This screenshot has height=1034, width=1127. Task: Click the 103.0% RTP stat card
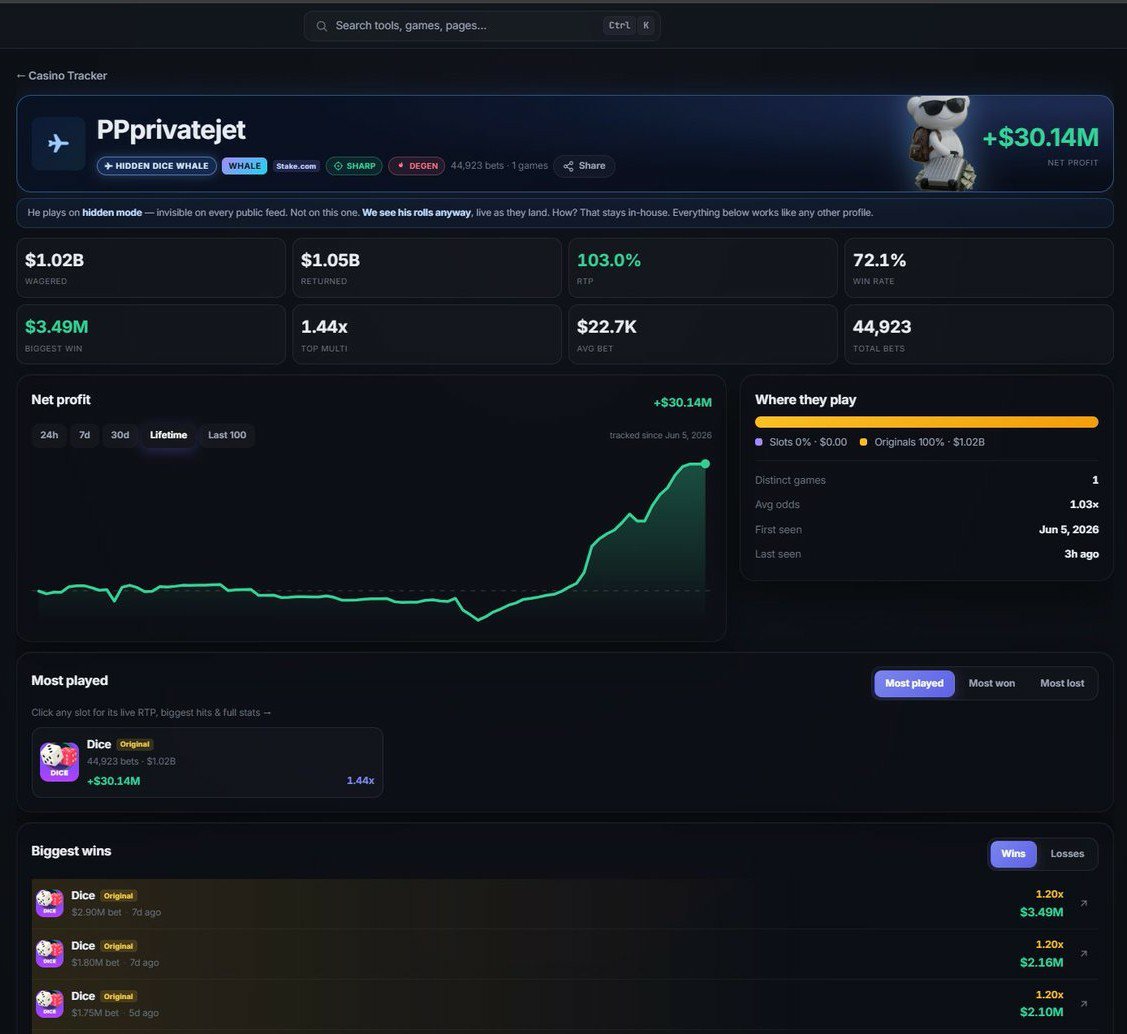703,268
